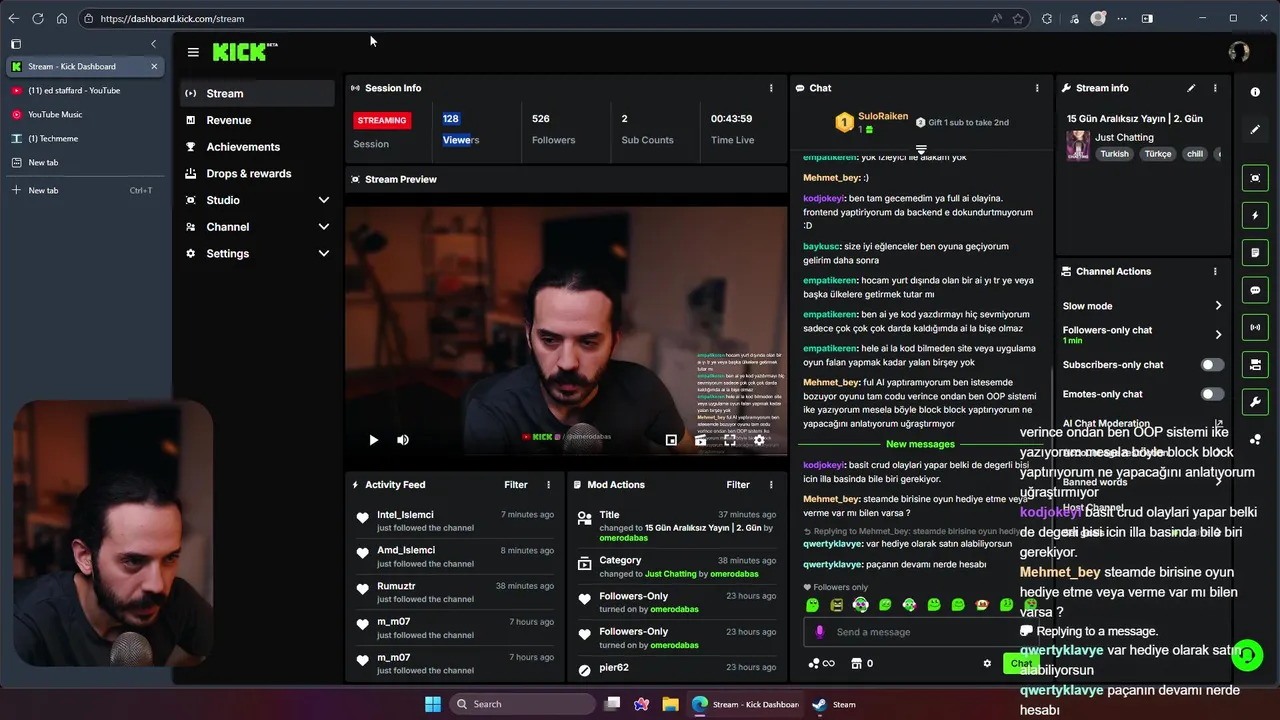
Task: Open the hamburger menu next to Kick logo
Action: (x=193, y=52)
